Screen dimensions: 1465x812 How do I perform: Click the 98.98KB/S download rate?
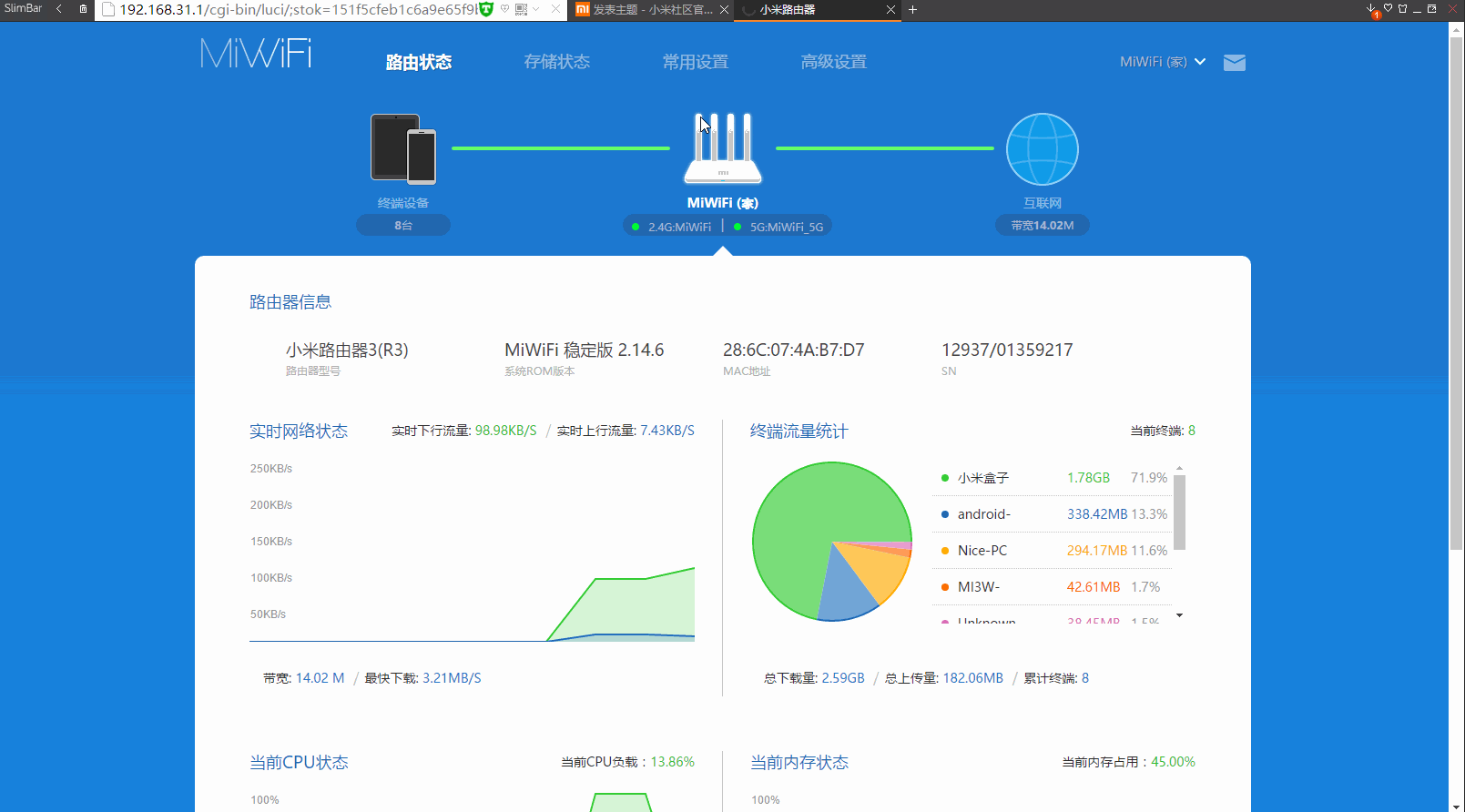click(x=506, y=431)
